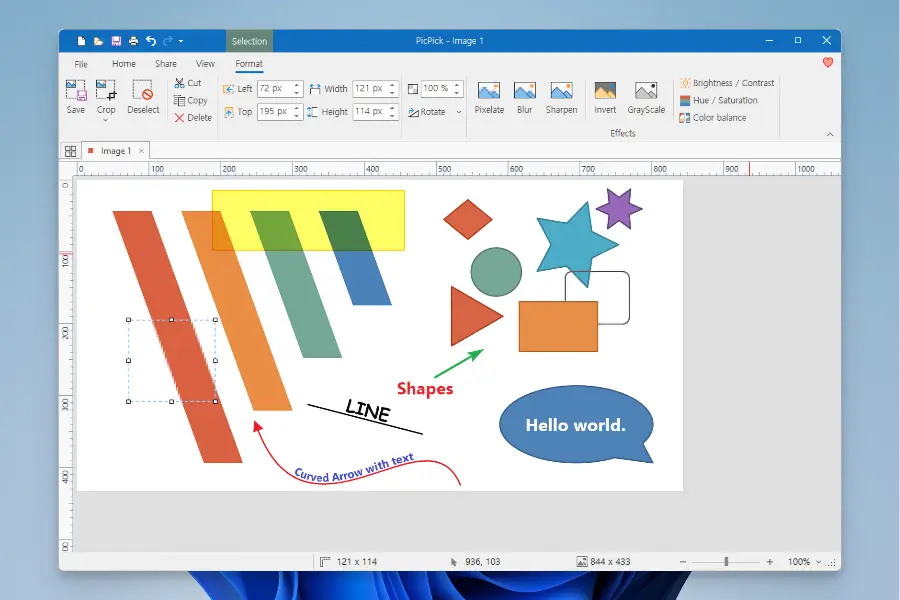This screenshot has width=900, height=600.
Task: Switch to the Home ribbon tab
Action: tap(124, 64)
